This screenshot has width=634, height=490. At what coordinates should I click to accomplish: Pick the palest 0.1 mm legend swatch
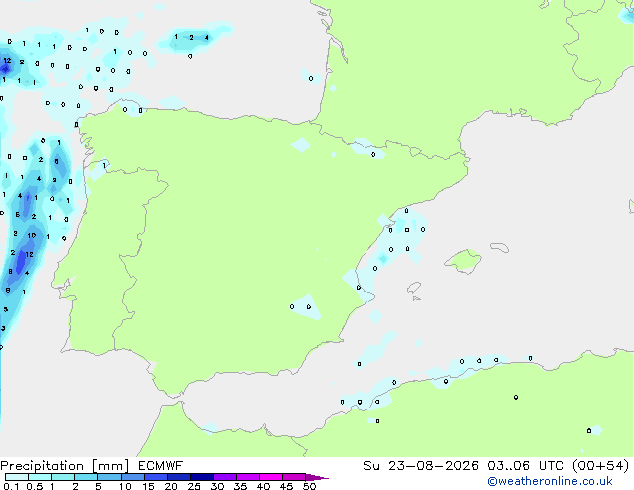[x=17, y=477]
